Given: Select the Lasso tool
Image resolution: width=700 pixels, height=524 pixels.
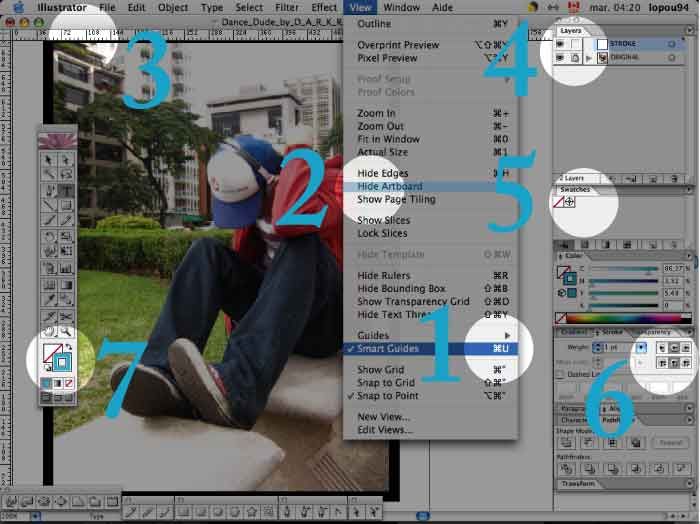Looking at the screenshot, I should [66, 174].
